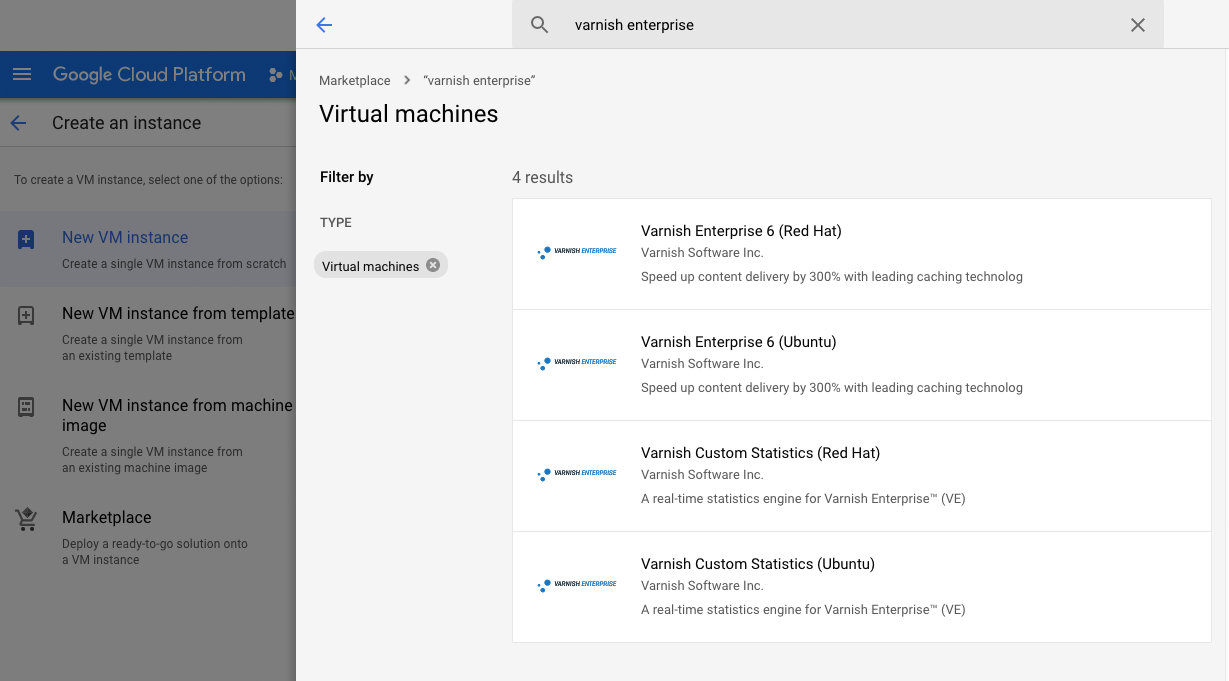Click the back arrow above the instance options

click(x=18, y=122)
